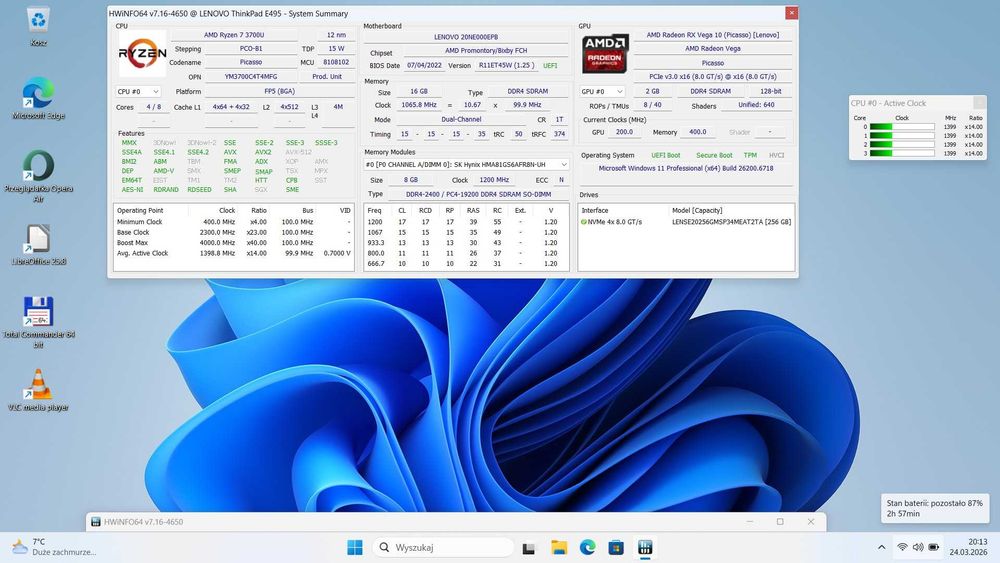The height and width of the screenshot is (563, 1000).
Task: Open VLC media player shortcut
Action: pos(38,390)
